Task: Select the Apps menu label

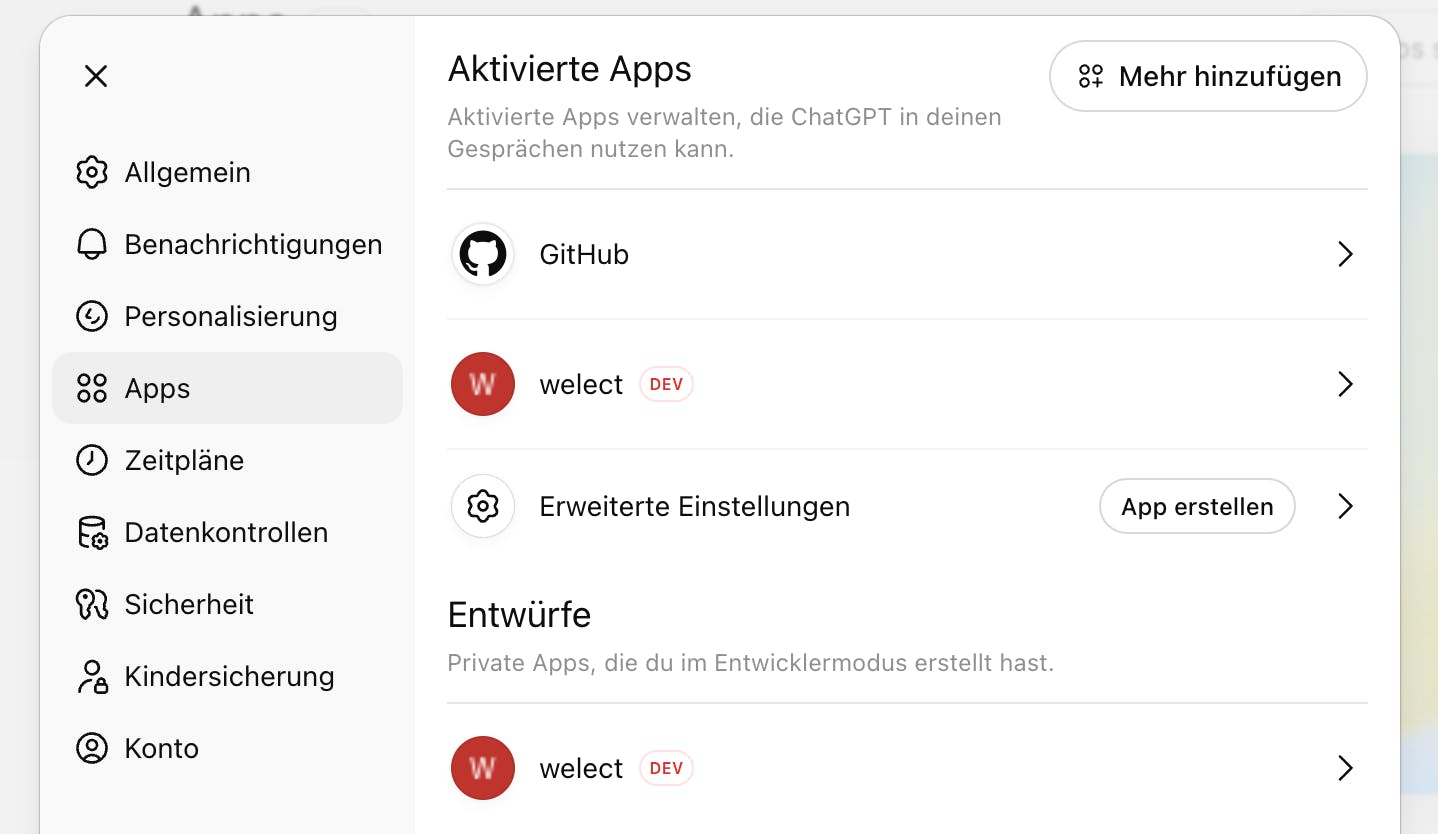Action: pos(157,388)
